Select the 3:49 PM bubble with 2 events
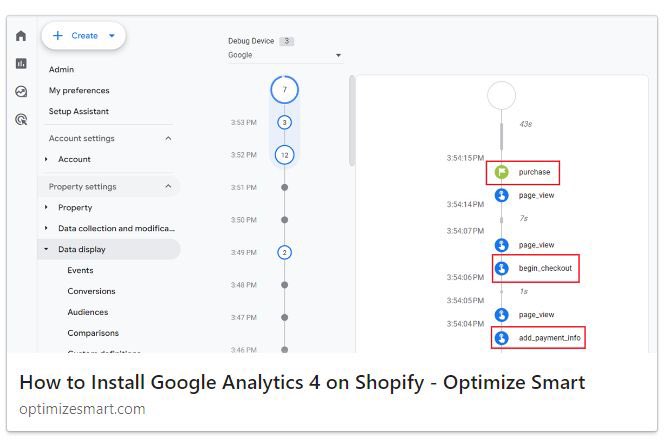Viewport: 664px width, 442px height. click(285, 253)
